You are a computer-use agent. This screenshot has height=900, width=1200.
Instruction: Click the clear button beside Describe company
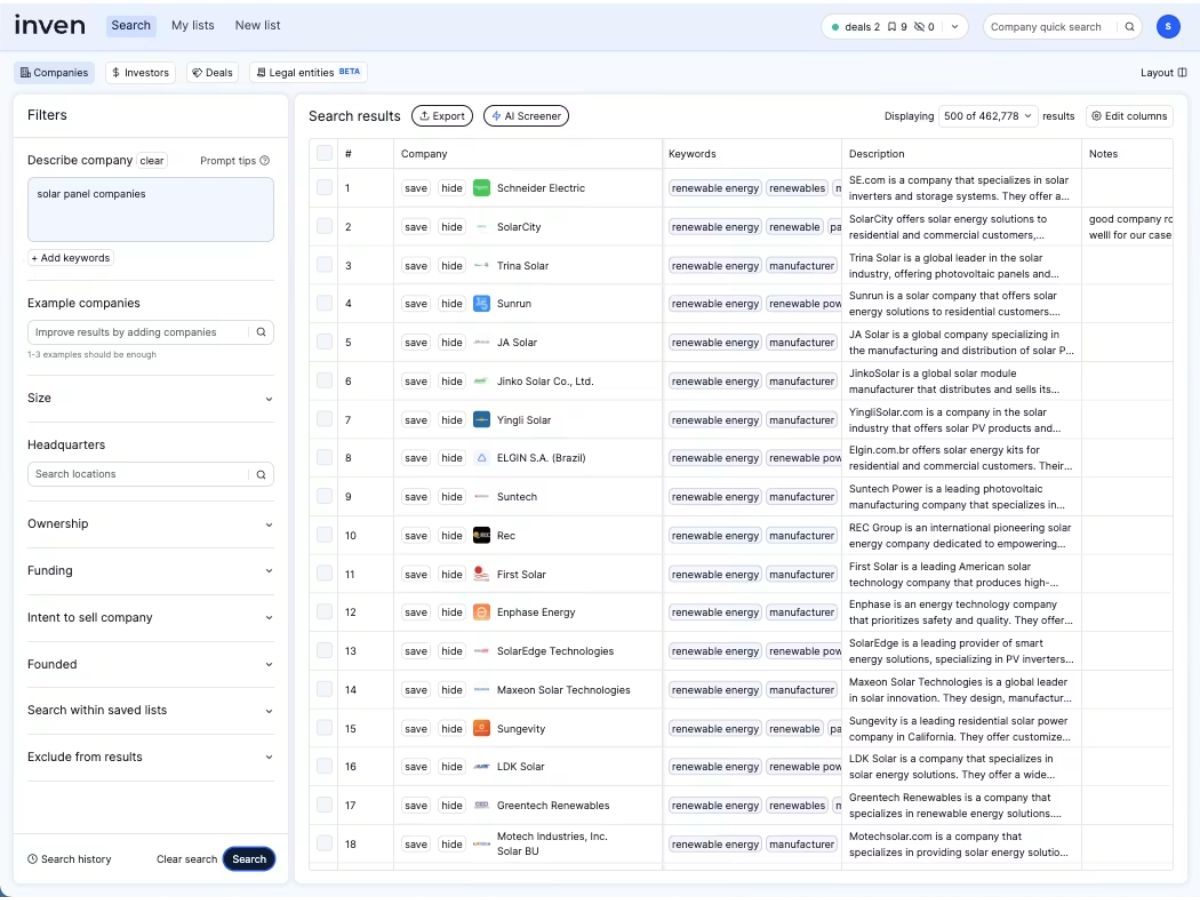[x=152, y=161]
